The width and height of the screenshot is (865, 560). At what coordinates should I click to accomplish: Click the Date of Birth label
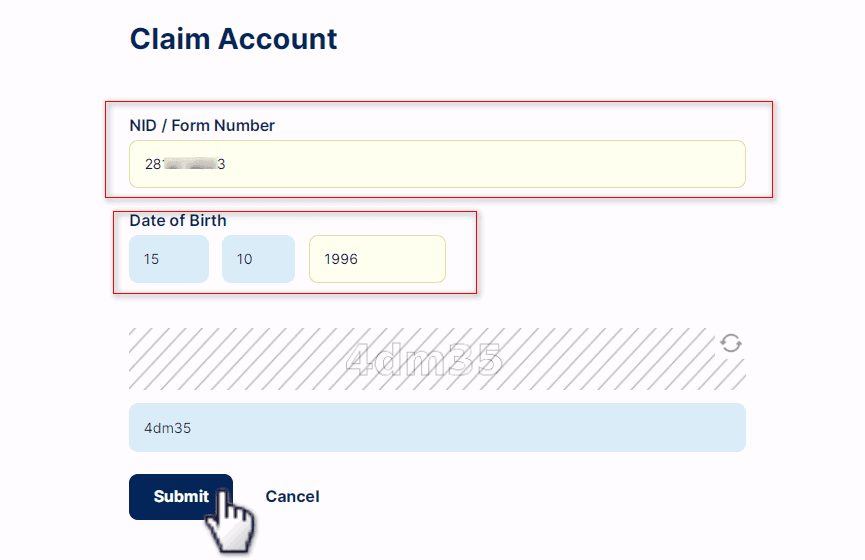point(178,220)
